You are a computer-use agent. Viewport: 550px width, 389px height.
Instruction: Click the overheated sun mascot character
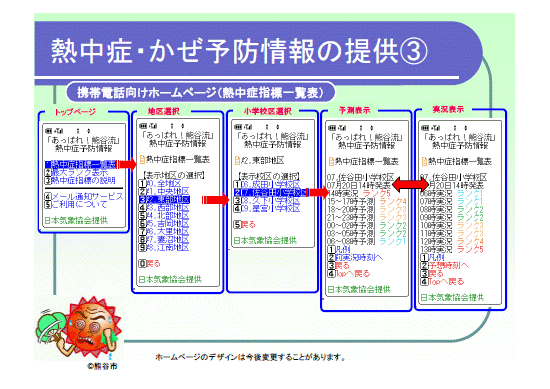click(x=80, y=328)
